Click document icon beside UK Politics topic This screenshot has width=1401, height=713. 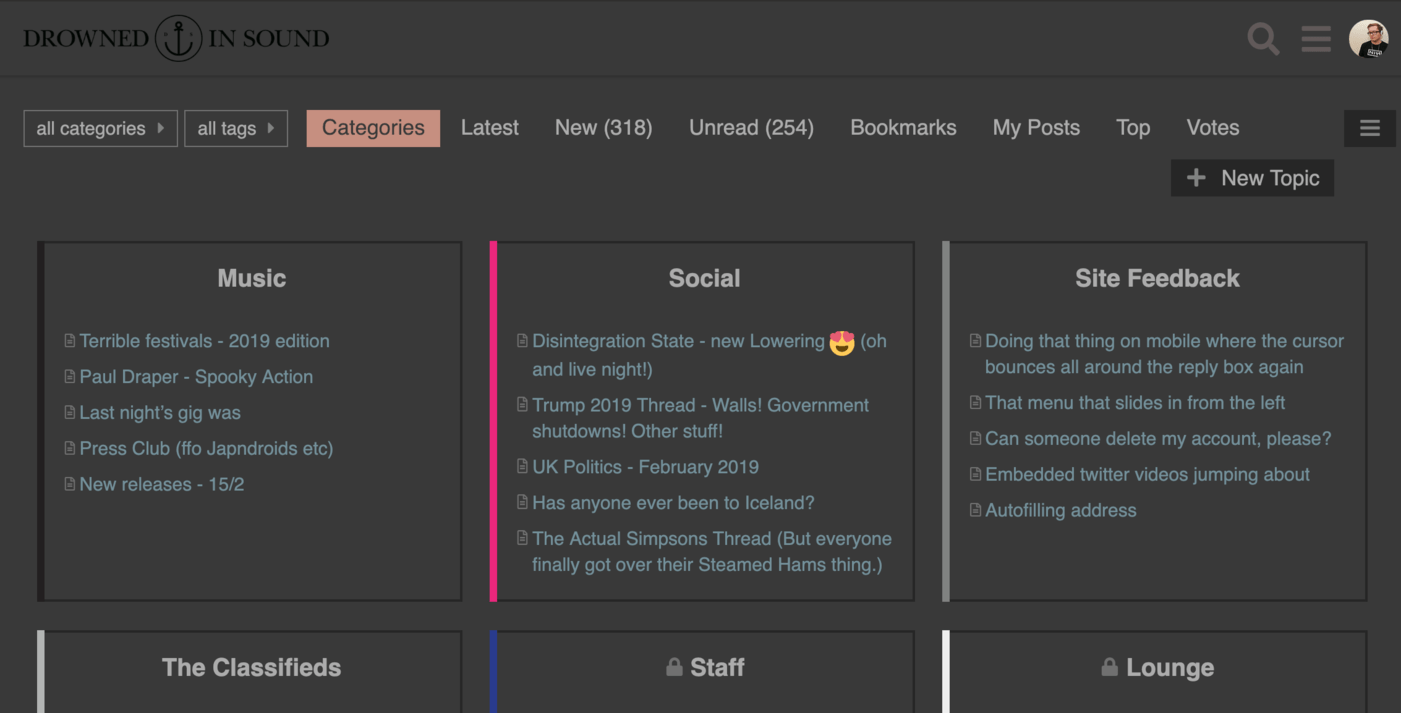coord(522,467)
